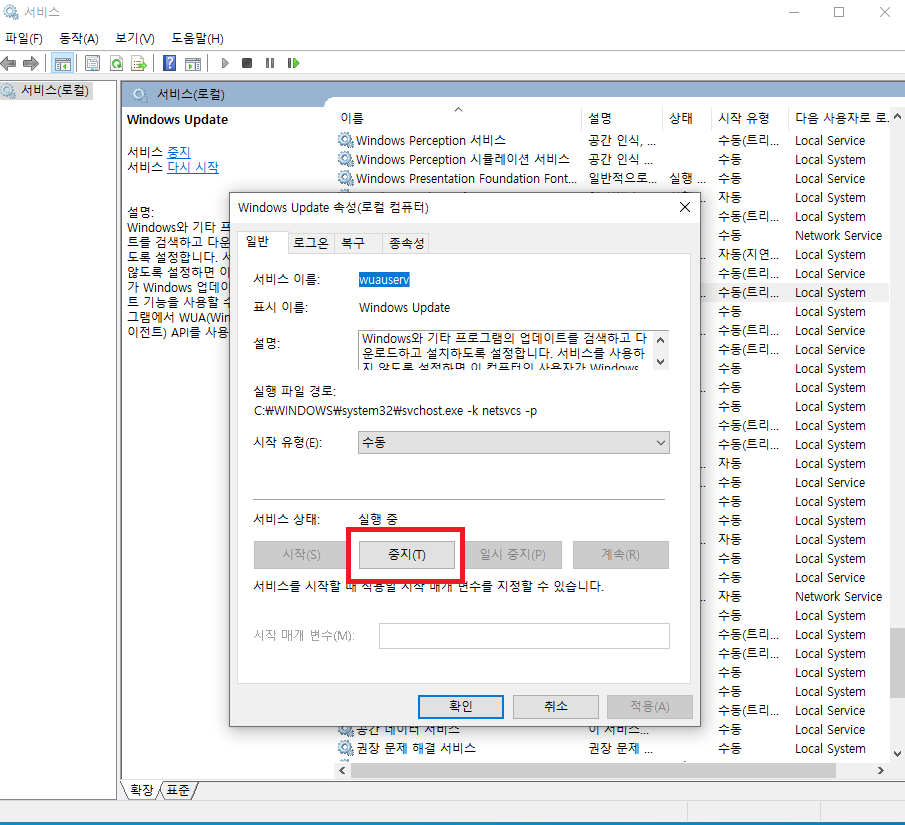
Task: Go back with the toolbar Back arrow
Action: coord(8,63)
